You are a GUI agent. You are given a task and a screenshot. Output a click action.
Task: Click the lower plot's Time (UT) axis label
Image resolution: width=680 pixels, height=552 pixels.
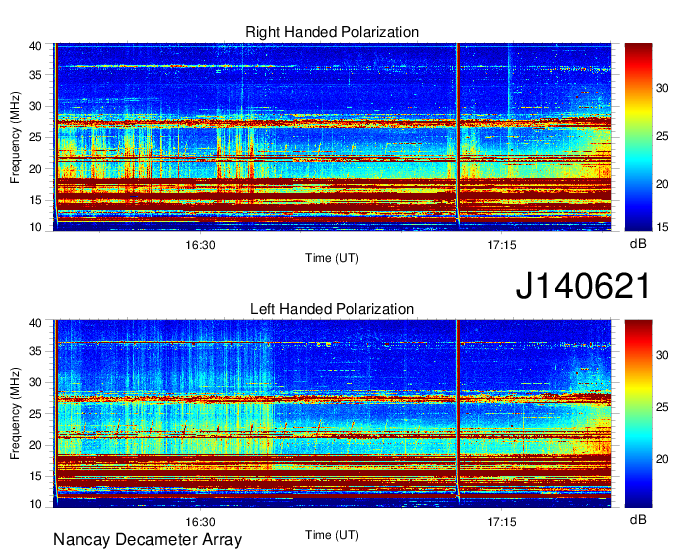click(x=332, y=535)
